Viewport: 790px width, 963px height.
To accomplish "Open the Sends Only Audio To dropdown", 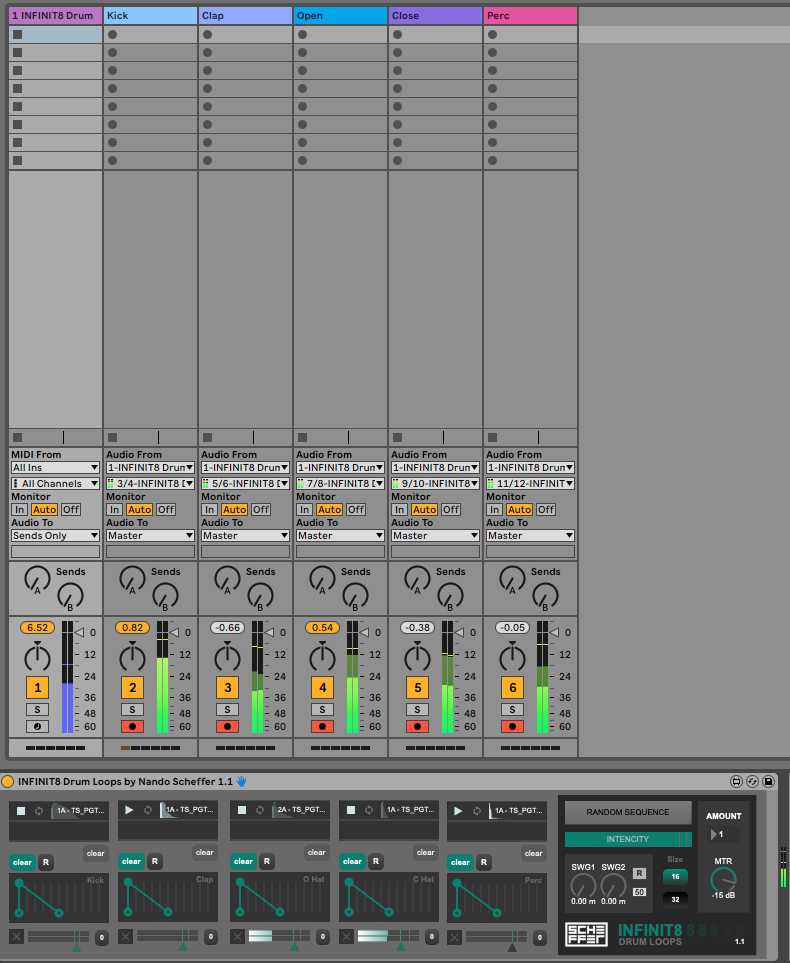I will coord(55,536).
